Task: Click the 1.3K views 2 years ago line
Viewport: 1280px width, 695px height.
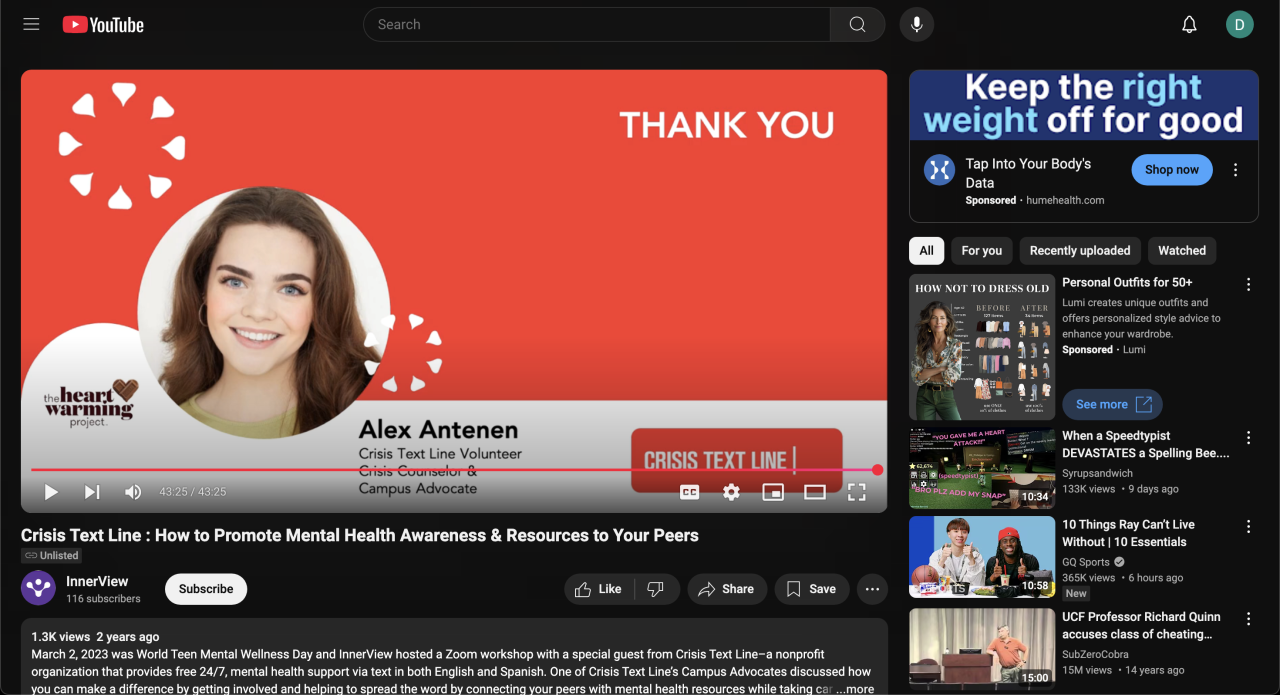Action: 95,637
